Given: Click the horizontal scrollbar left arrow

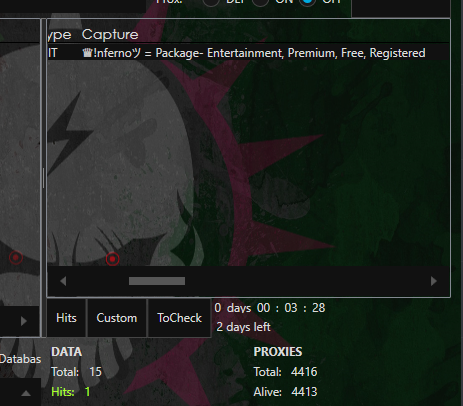Looking at the screenshot, I should [x=63, y=281].
